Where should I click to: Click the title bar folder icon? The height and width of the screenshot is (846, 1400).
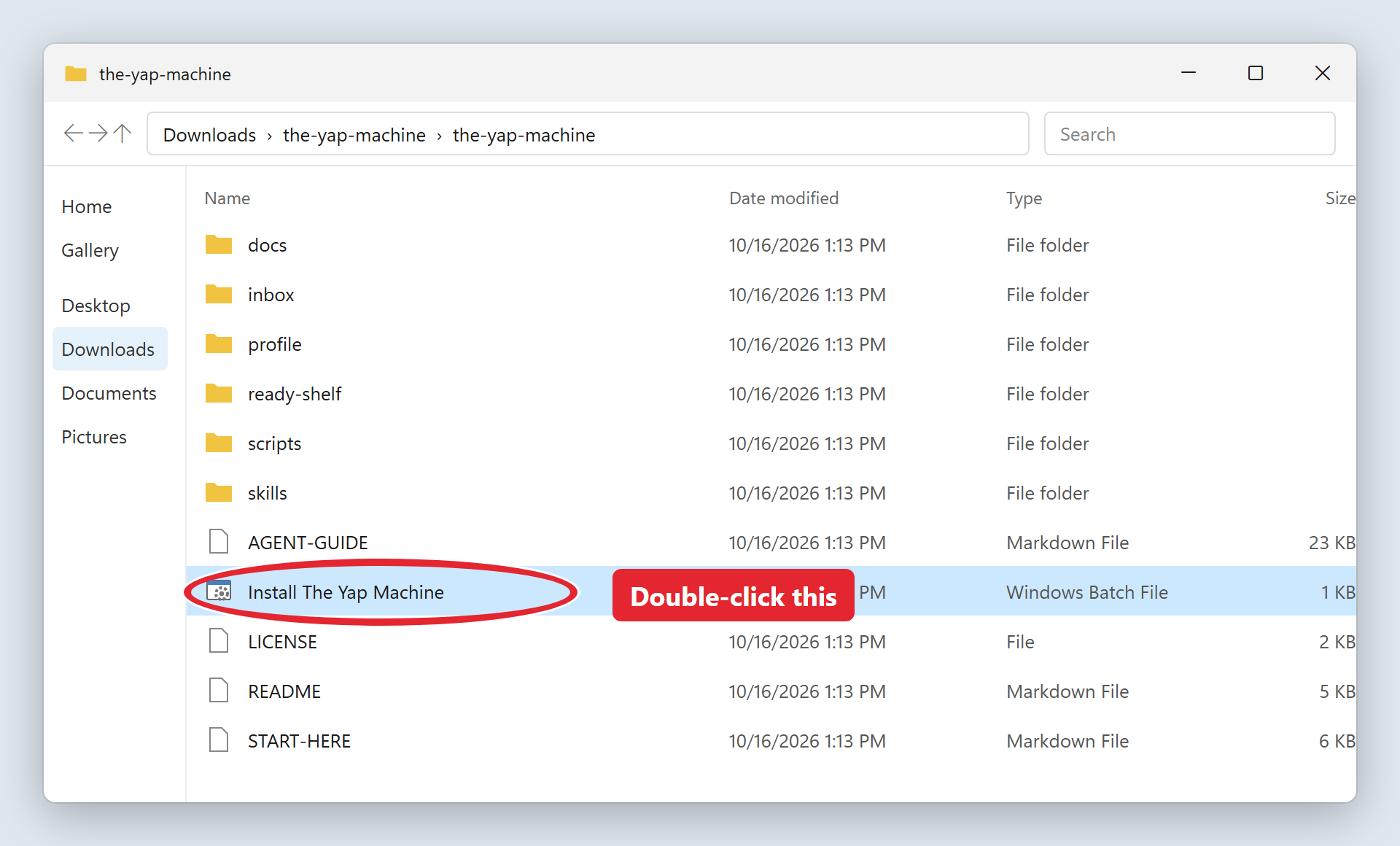coord(76,74)
